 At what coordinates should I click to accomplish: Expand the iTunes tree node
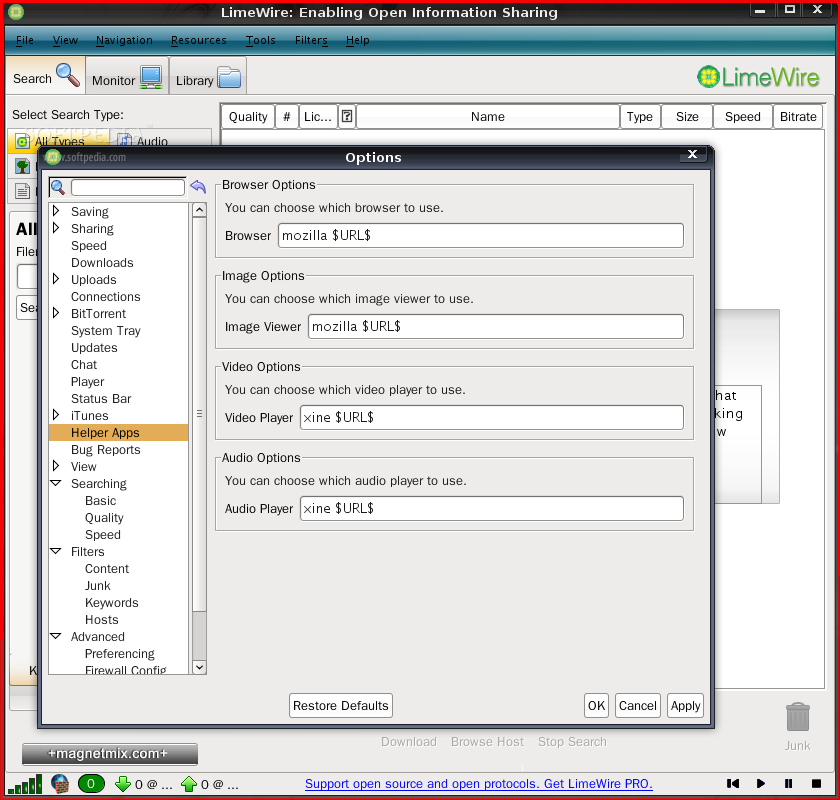(x=56, y=415)
